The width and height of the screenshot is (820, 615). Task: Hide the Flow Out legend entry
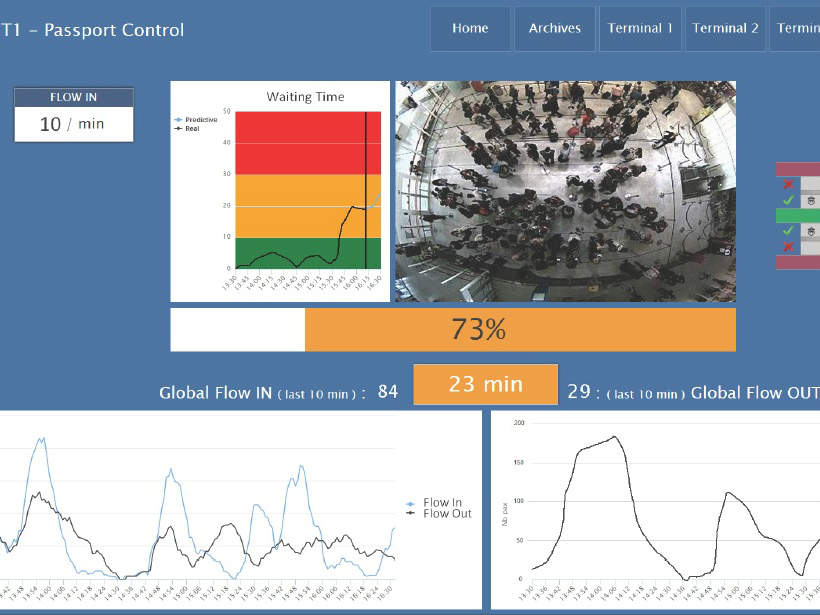click(x=443, y=514)
